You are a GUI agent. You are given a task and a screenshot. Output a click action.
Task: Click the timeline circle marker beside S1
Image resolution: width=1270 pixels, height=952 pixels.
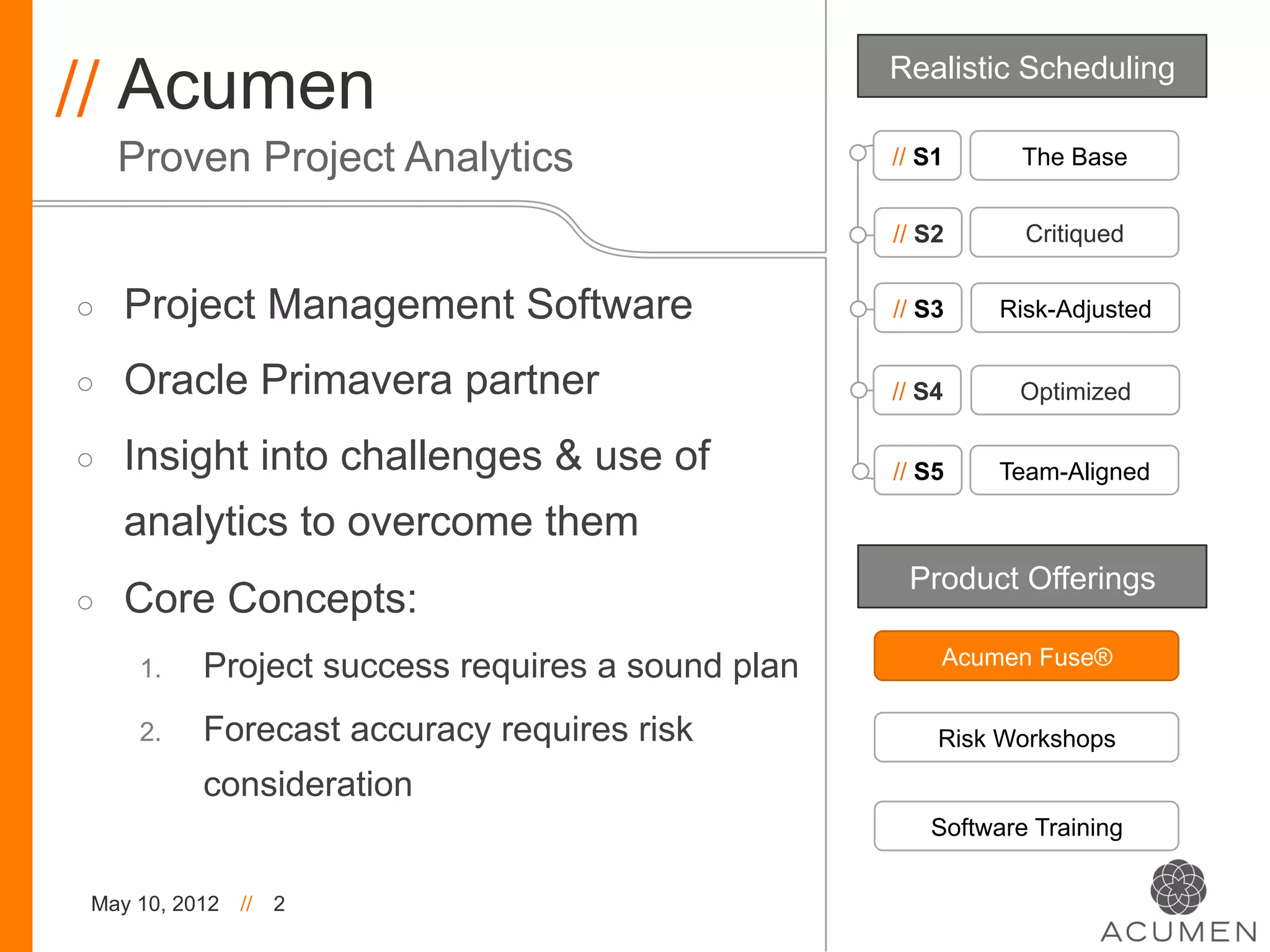[858, 152]
